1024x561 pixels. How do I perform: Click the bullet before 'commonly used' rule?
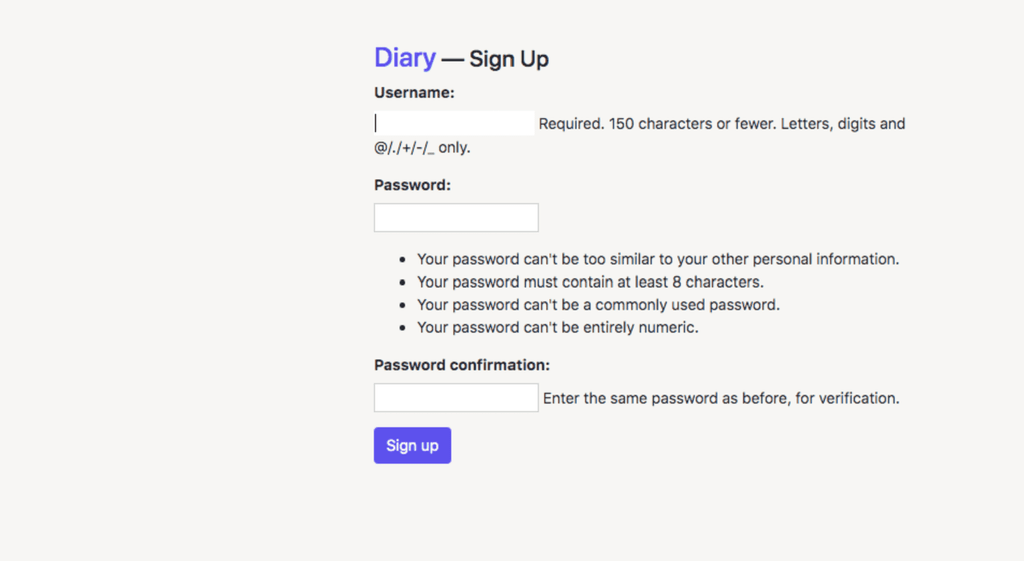pyautogui.click(x=401, y=305)
